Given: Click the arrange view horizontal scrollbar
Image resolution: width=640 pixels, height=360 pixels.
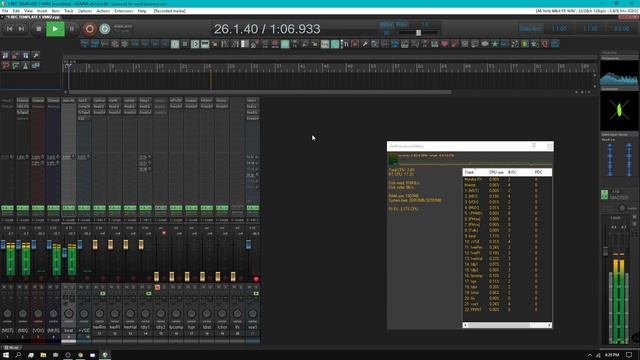Looking at the screenshot, I should point(260,92).
